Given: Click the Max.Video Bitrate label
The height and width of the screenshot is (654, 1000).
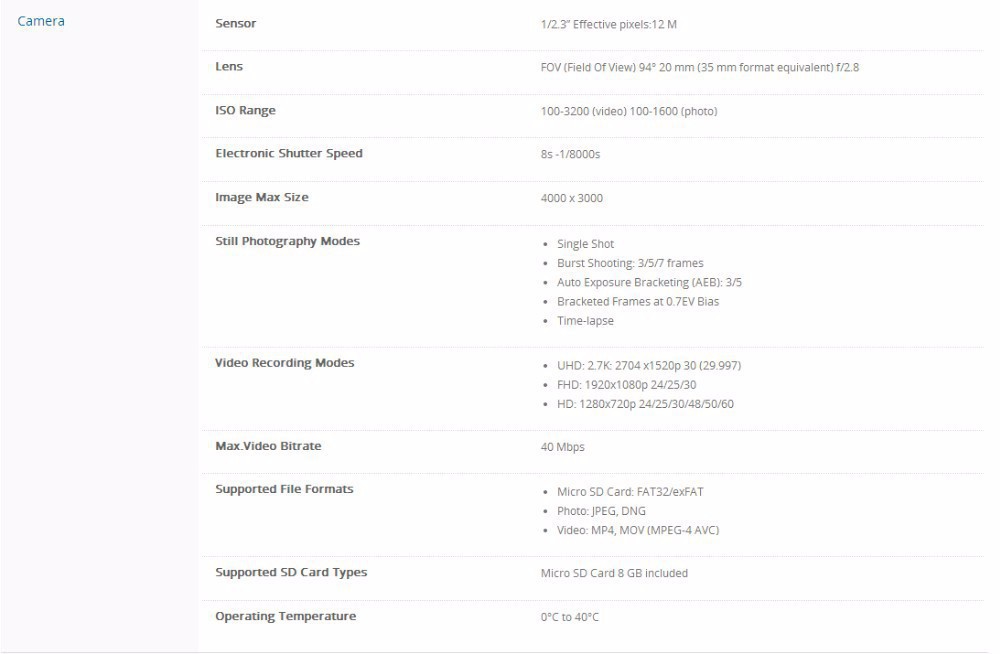Looking at the screenshot, I should [268, 446].
